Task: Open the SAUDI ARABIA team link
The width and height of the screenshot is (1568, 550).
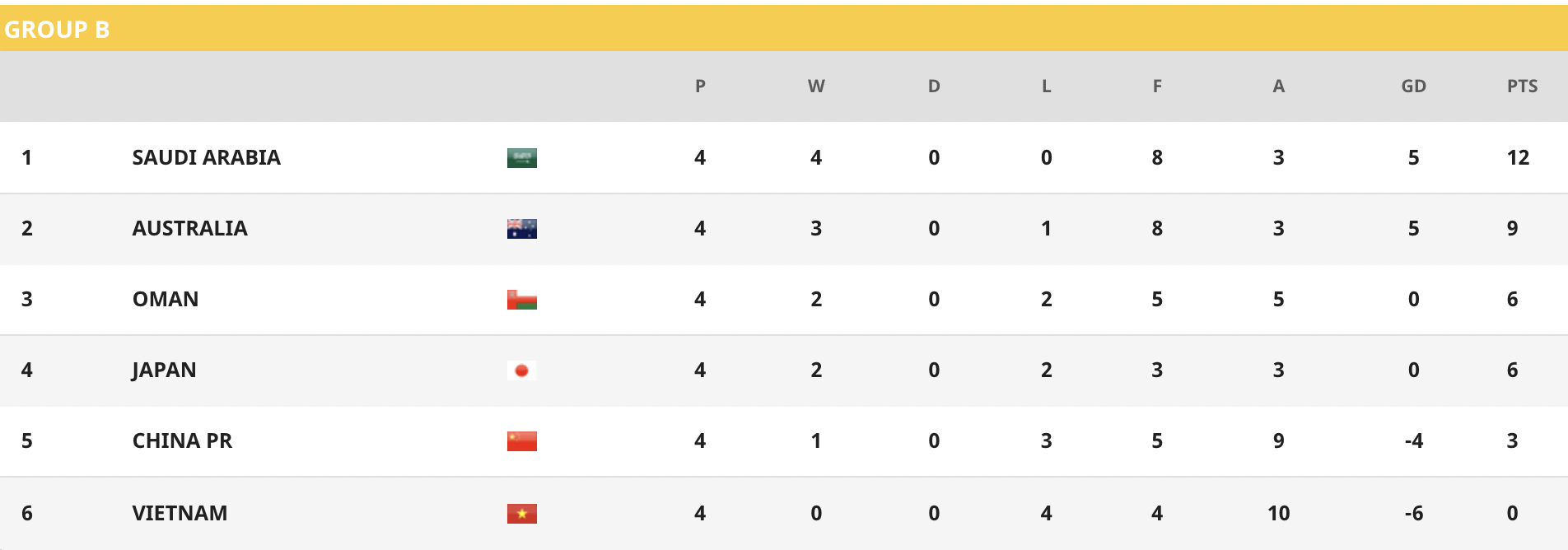Action: pyautogui.click(x=206, y=157)
